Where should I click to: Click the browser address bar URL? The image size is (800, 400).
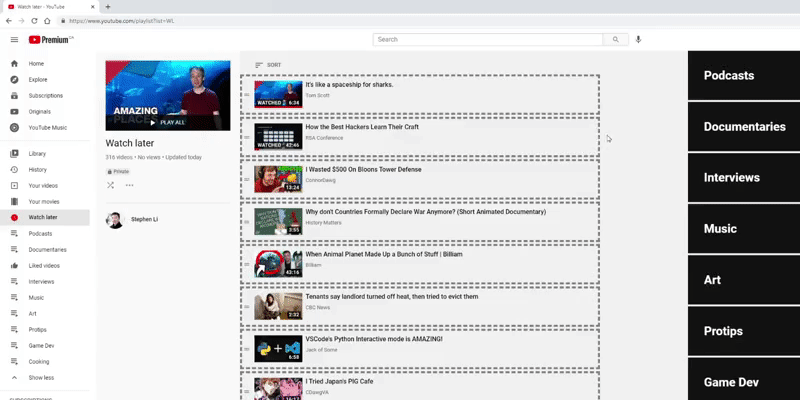coord(121,21)
